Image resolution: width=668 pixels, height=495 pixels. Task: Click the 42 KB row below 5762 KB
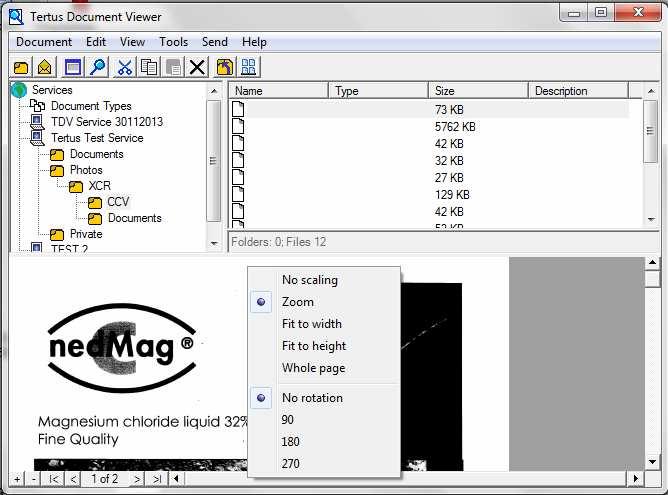(430, 144)
